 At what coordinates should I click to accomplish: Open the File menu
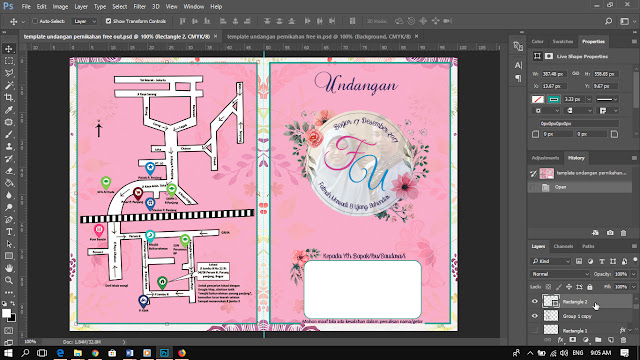tap(26, 7)
